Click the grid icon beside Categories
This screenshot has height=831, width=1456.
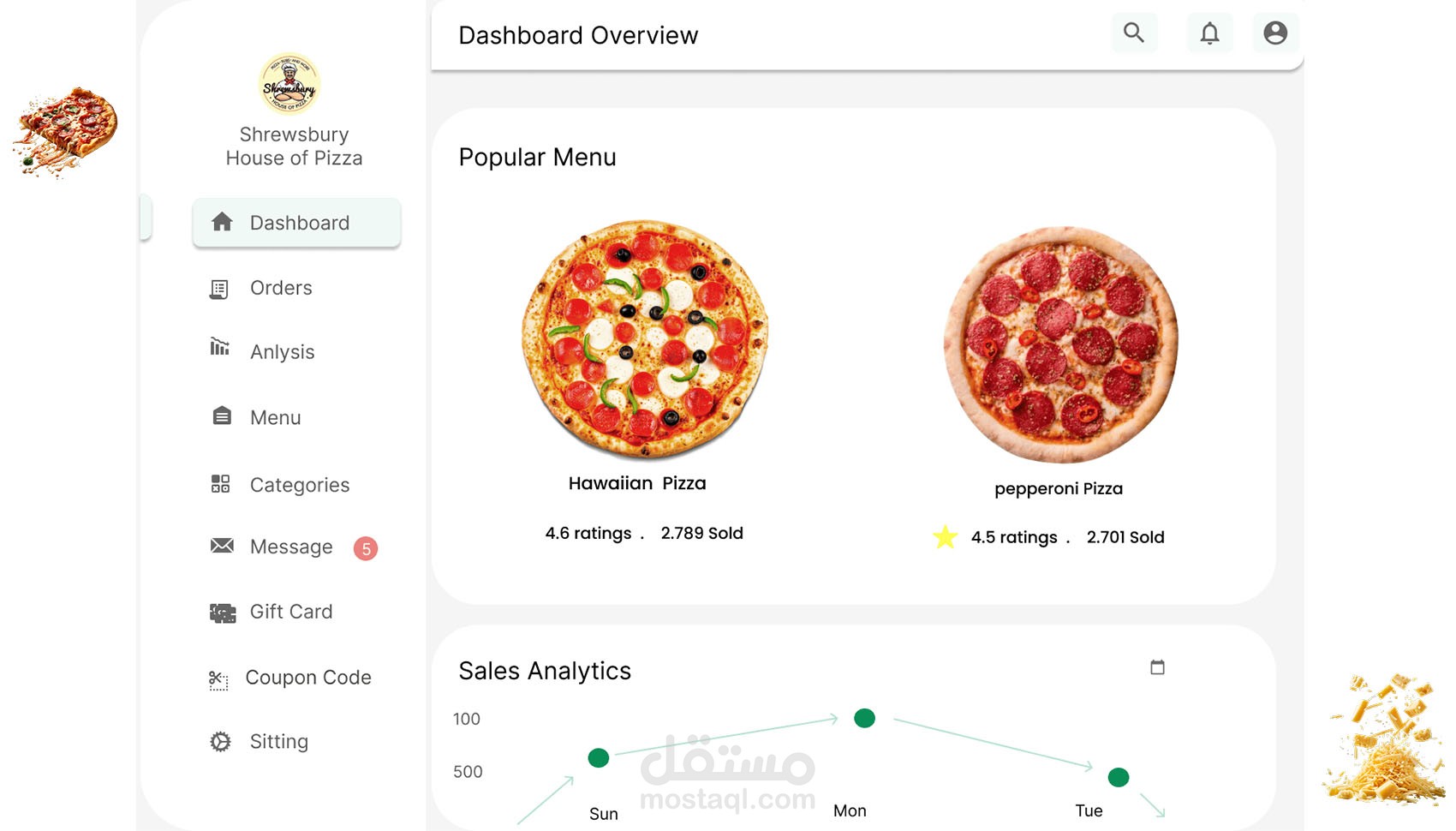(x=220, y=484)
